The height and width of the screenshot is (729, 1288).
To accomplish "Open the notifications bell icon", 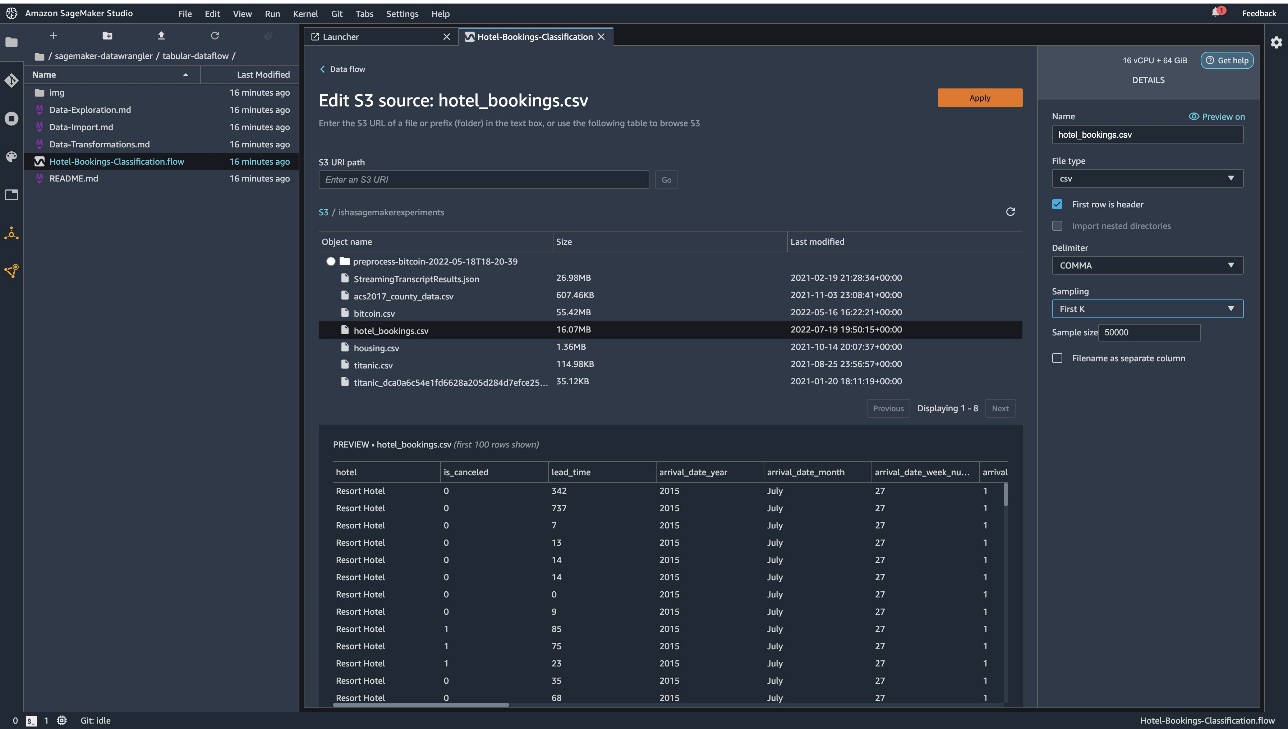I will (x=1217, y=13).
